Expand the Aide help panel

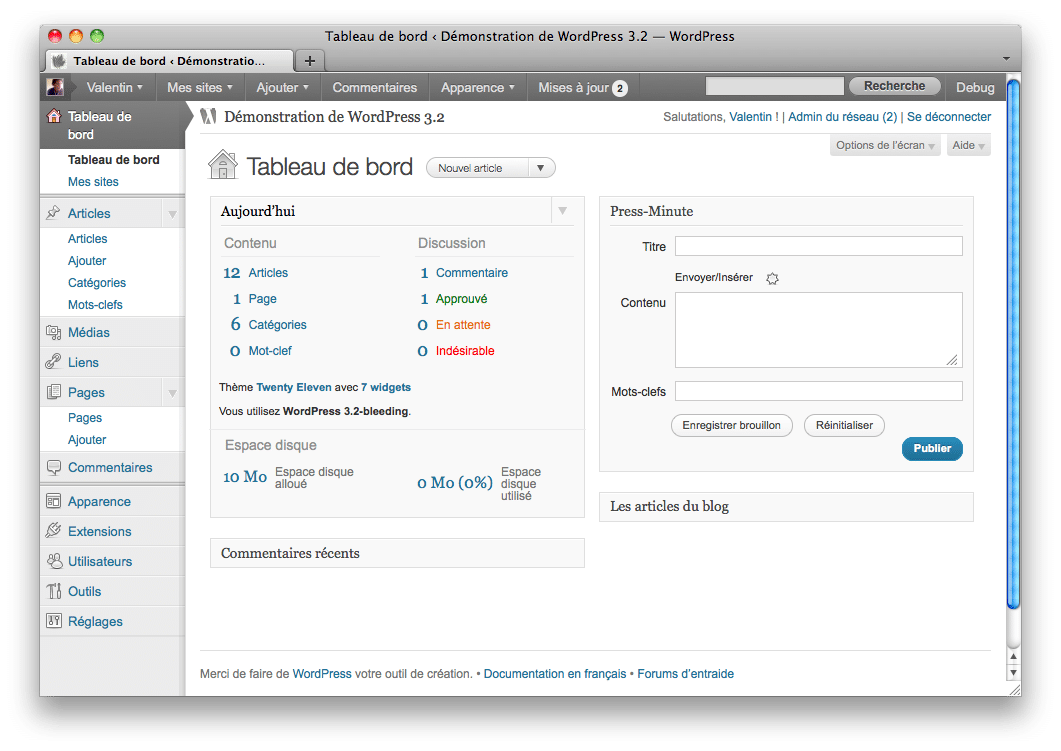[968, 145]
